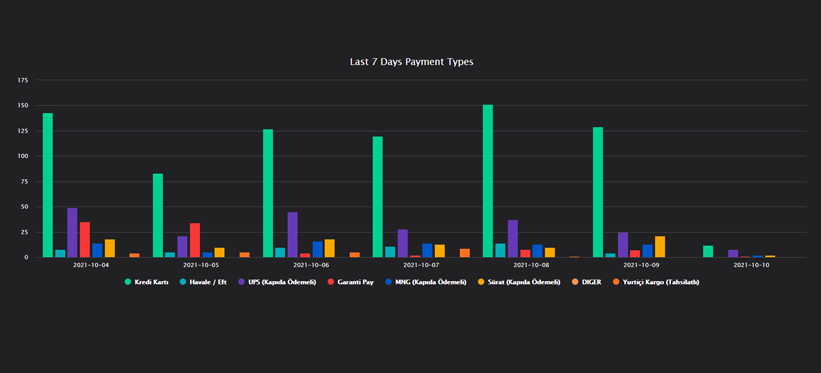Click the chart title Last 7 Days Payment Types
The height and width of the screenshot is (373, 821).
[412, 62]
